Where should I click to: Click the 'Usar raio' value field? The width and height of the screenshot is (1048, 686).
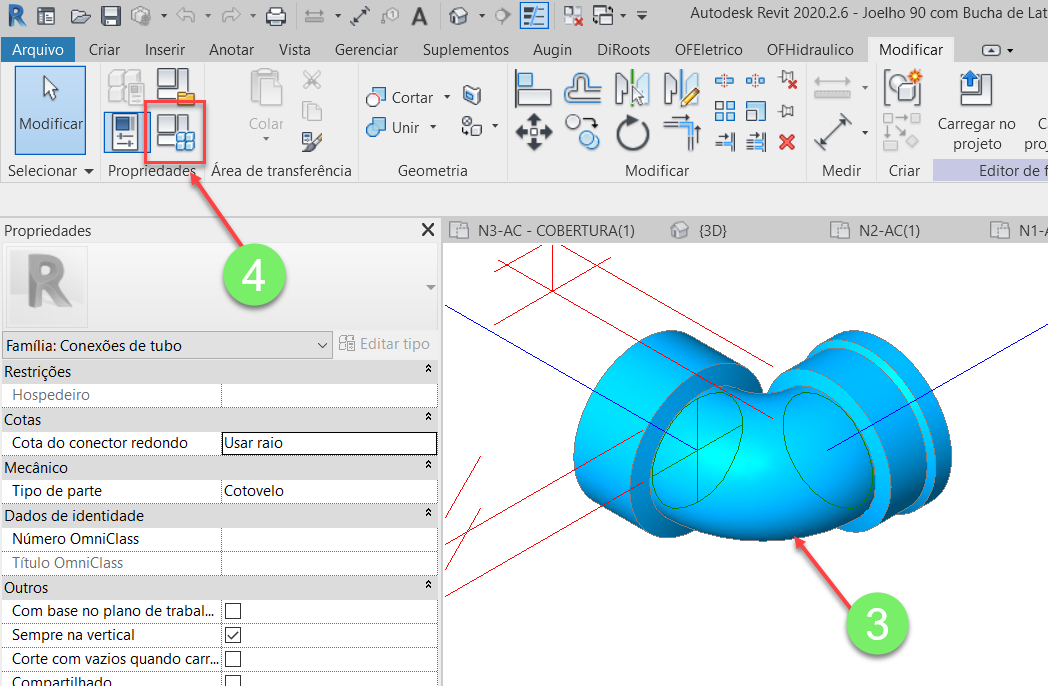coord(328,443)
